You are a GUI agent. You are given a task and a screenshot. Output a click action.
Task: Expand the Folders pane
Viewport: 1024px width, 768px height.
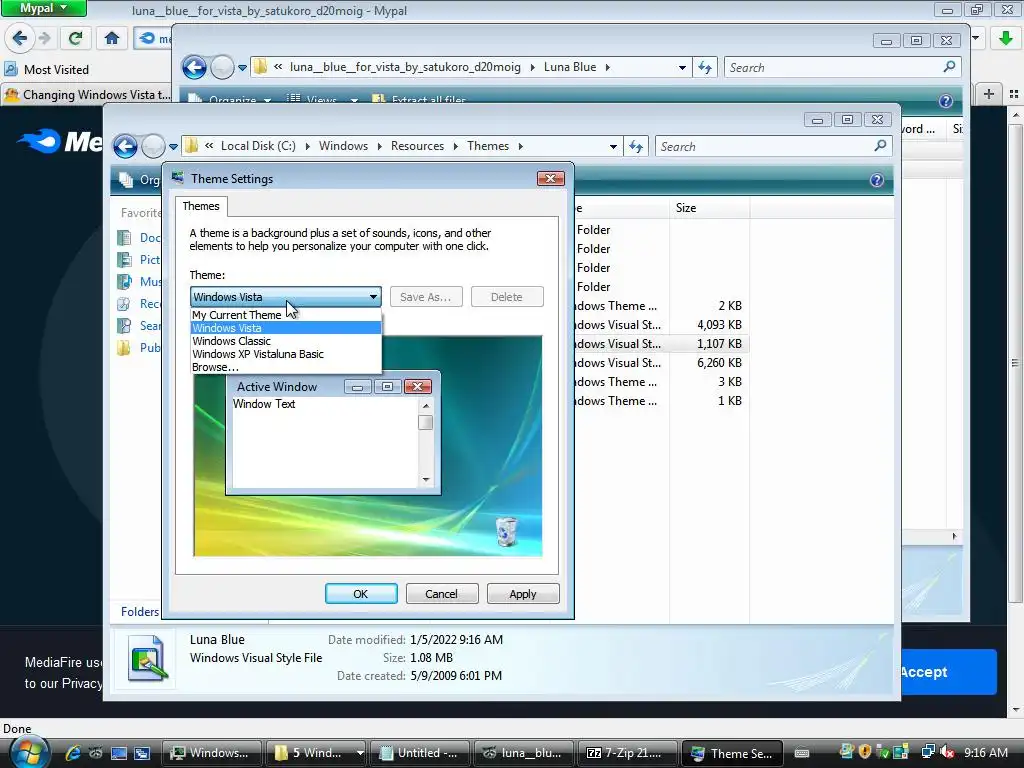pos(139,611)
